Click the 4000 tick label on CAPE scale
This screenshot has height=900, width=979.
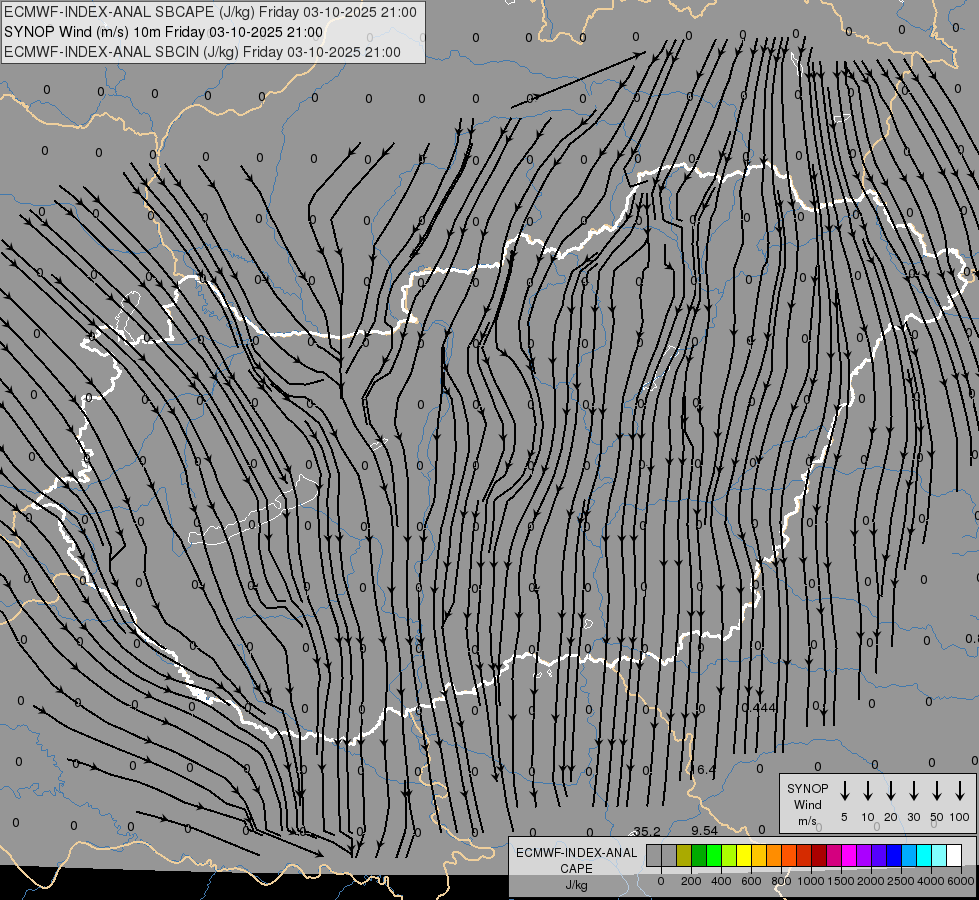click(930, 881)
